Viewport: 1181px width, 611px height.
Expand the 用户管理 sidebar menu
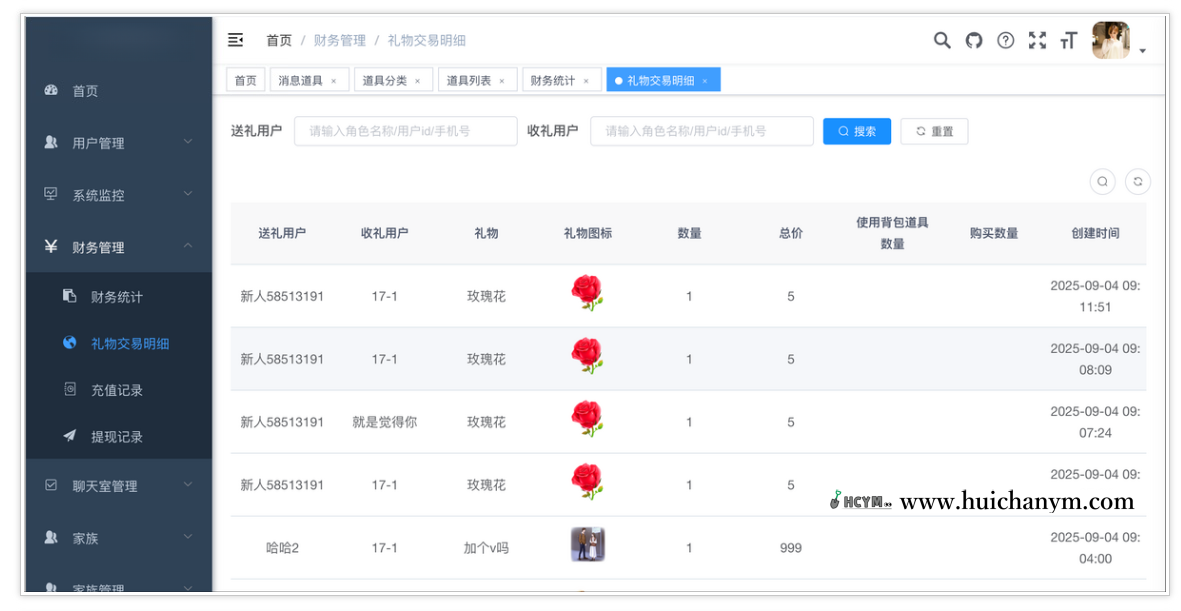[98, 142]
